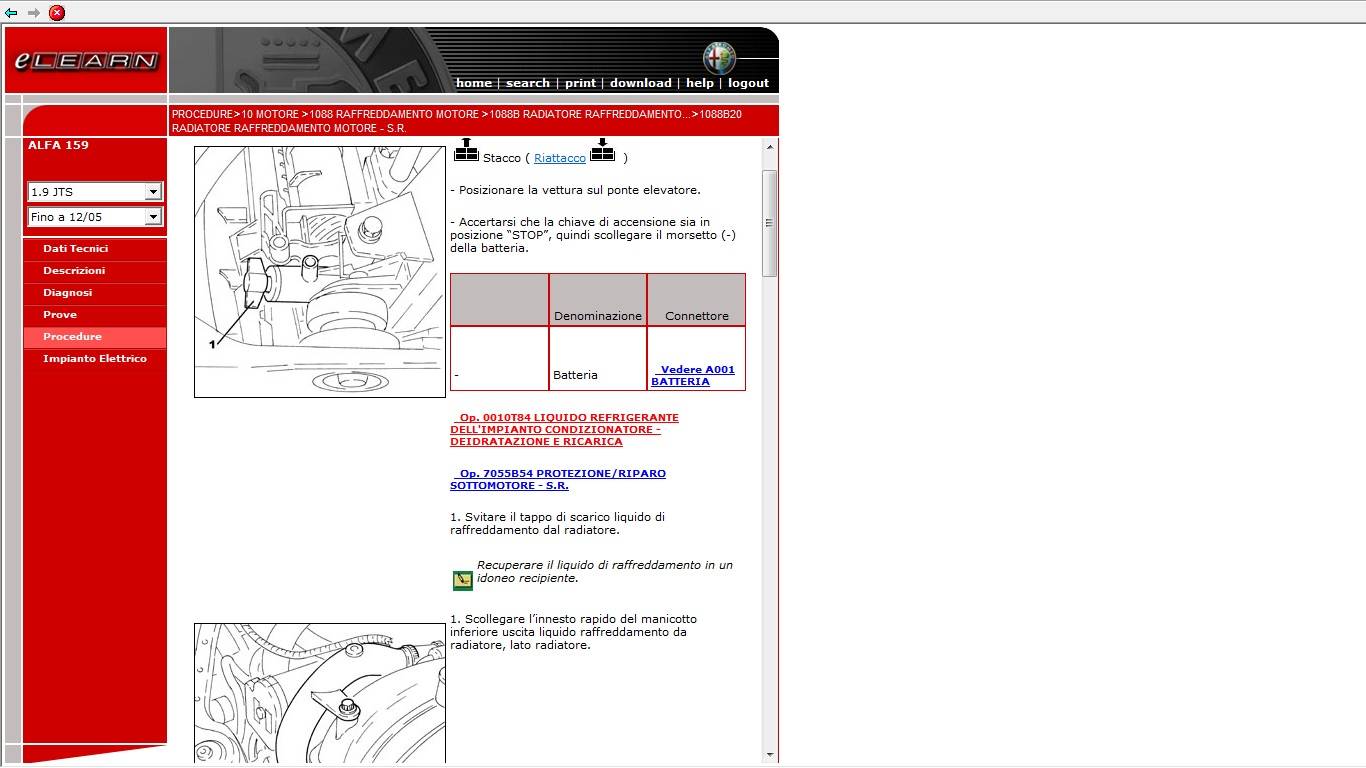
Task: Click the Recuperare il liquido note text
Action: [x=605, y=572]
